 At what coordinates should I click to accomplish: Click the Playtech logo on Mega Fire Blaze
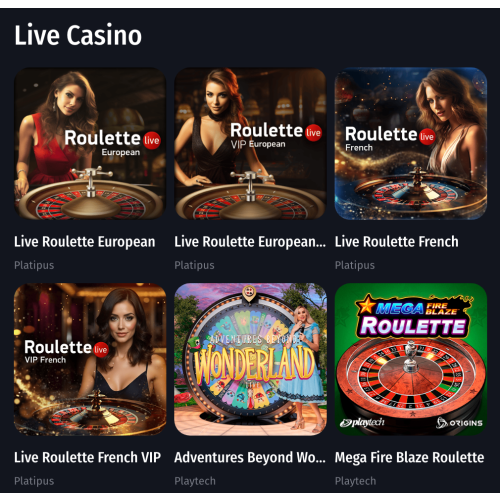click(x=362, y=423)
